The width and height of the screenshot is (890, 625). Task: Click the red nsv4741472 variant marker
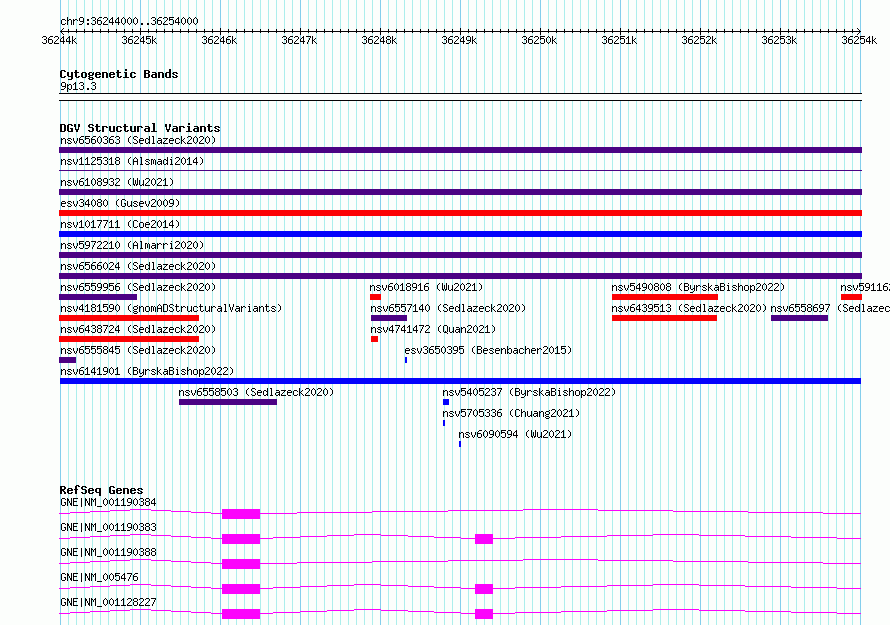tap(375, 339)
